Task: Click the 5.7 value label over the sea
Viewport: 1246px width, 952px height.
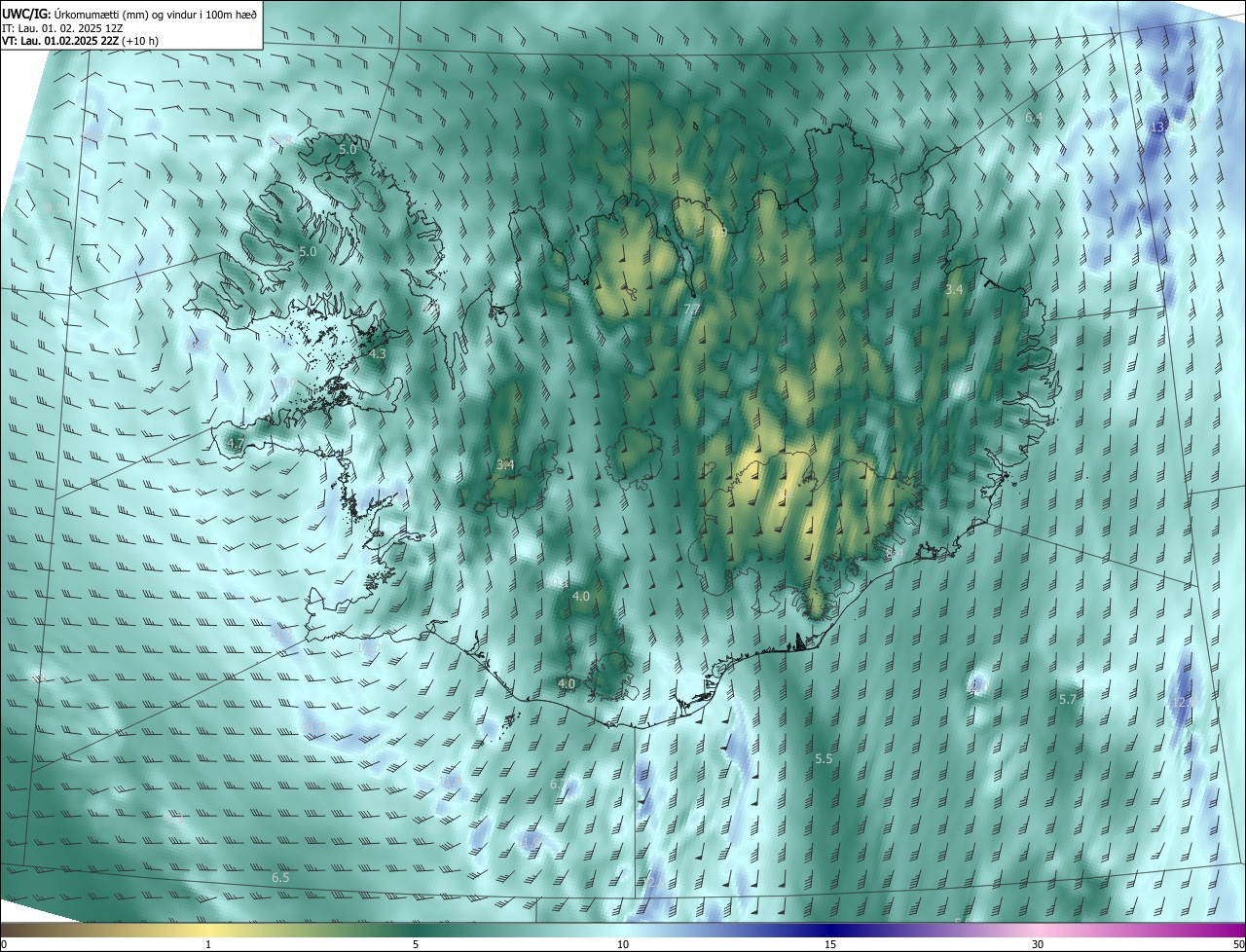Action: click(1068, 700)
